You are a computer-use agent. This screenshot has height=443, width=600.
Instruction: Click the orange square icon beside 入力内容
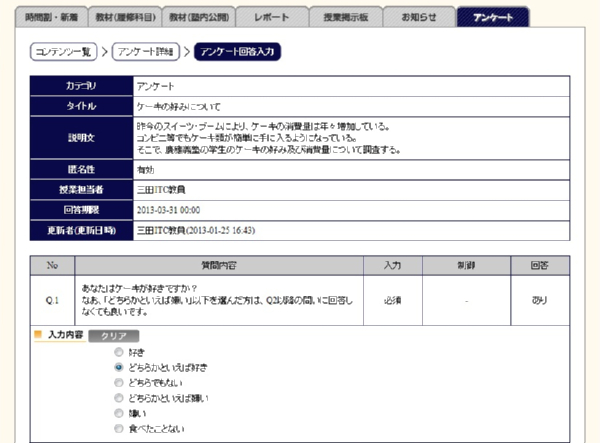tap(39, 335)
